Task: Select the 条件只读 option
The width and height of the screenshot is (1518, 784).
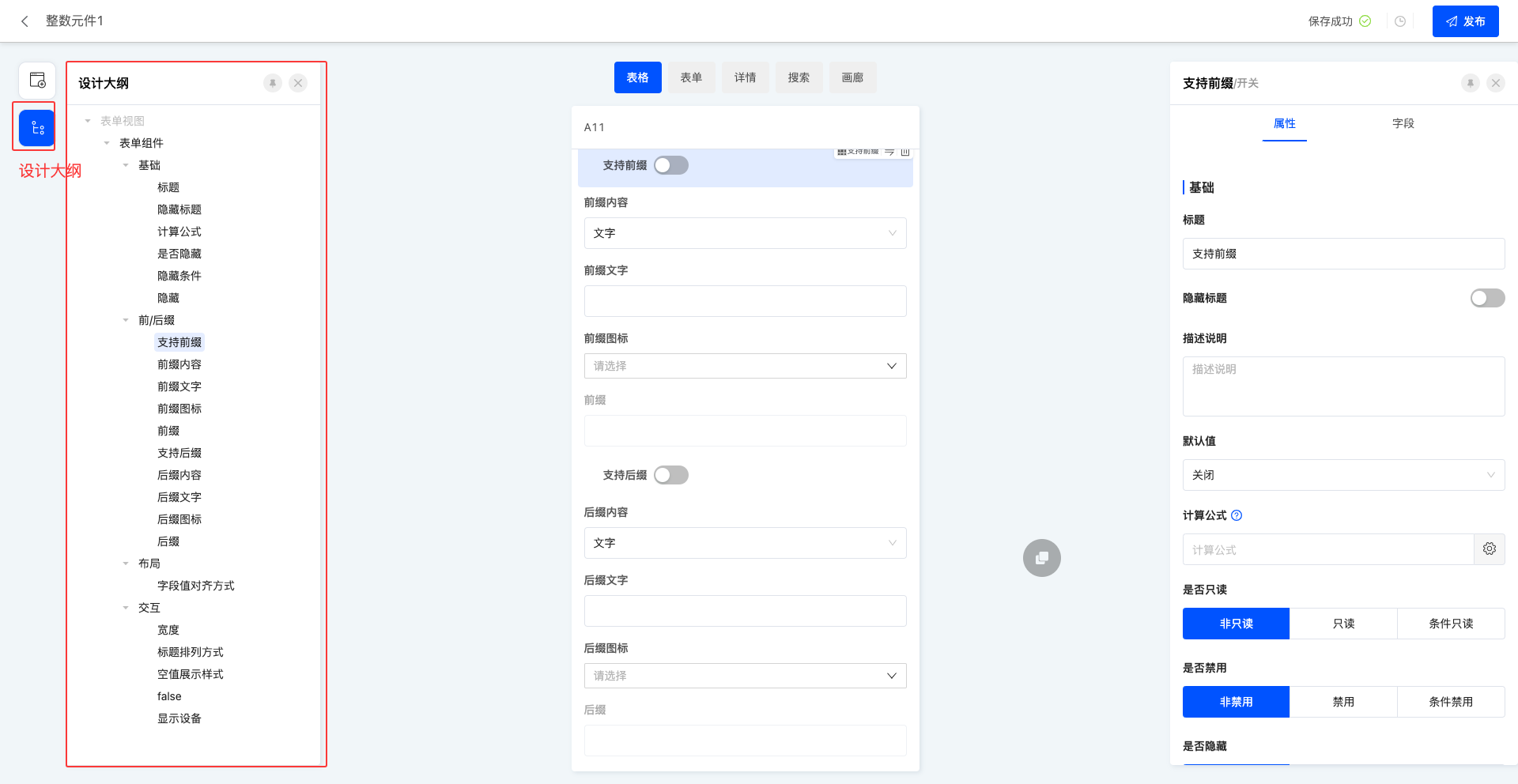Action: click(x=1450, y=624)
